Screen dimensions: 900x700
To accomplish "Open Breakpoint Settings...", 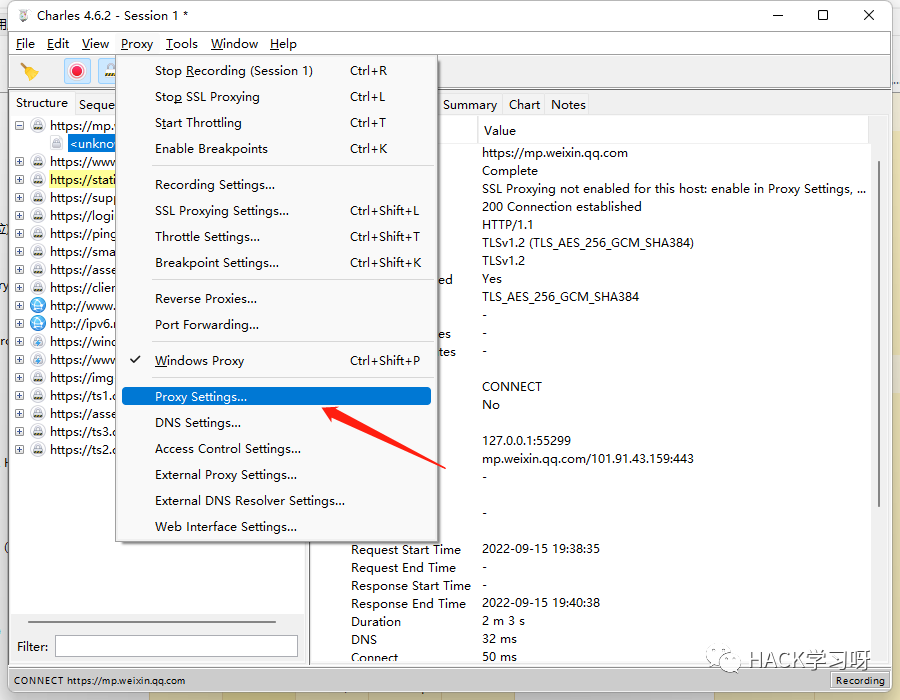I will [276, 262].
